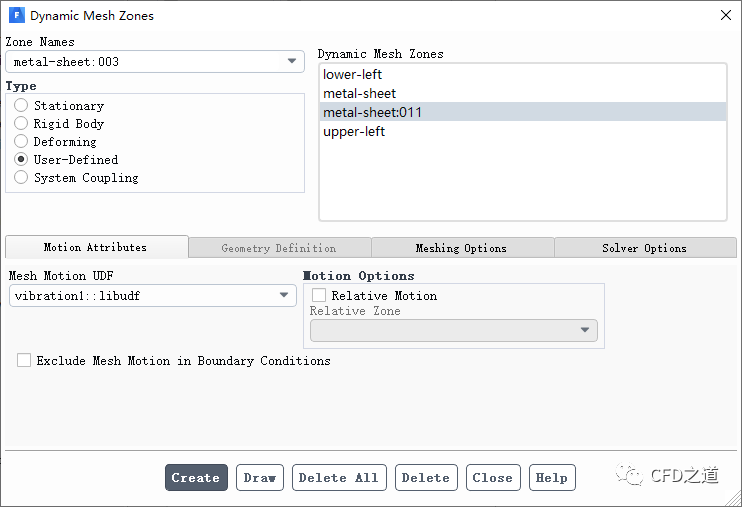Open Help for dynamic mesh zones

point(551,478)
